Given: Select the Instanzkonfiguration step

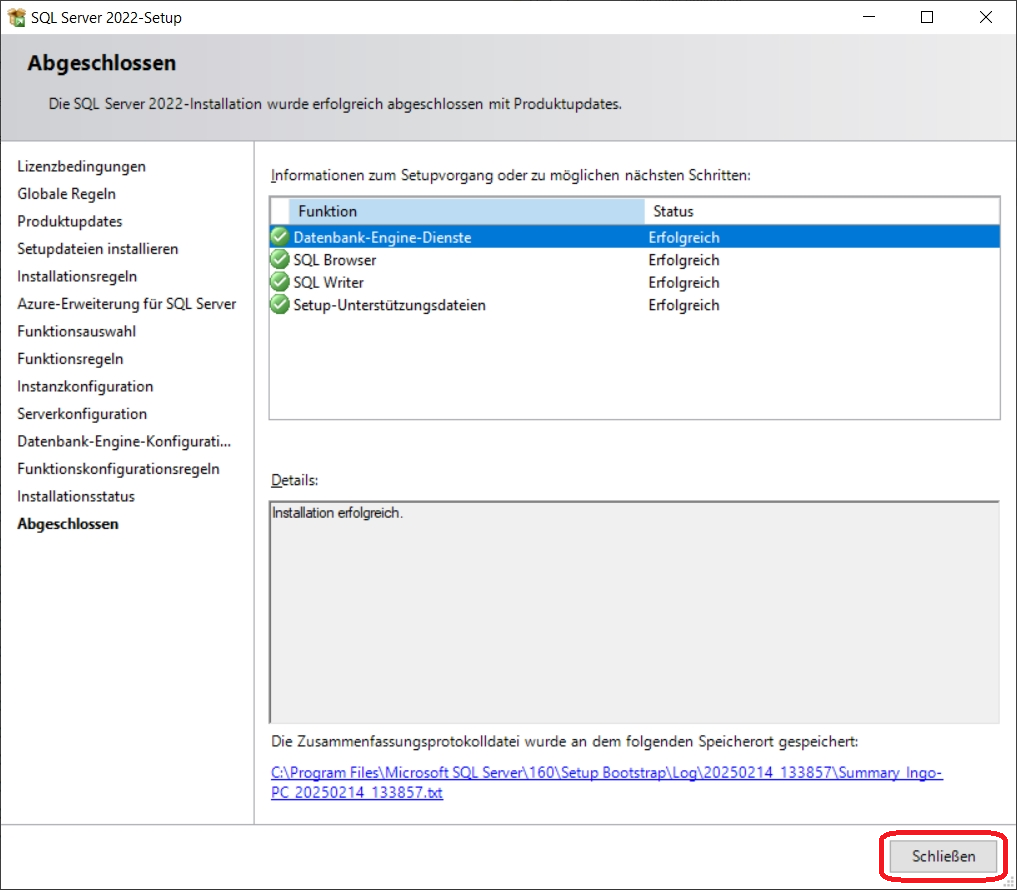Looking at the screenshot, I should click(x=85, y=387).
